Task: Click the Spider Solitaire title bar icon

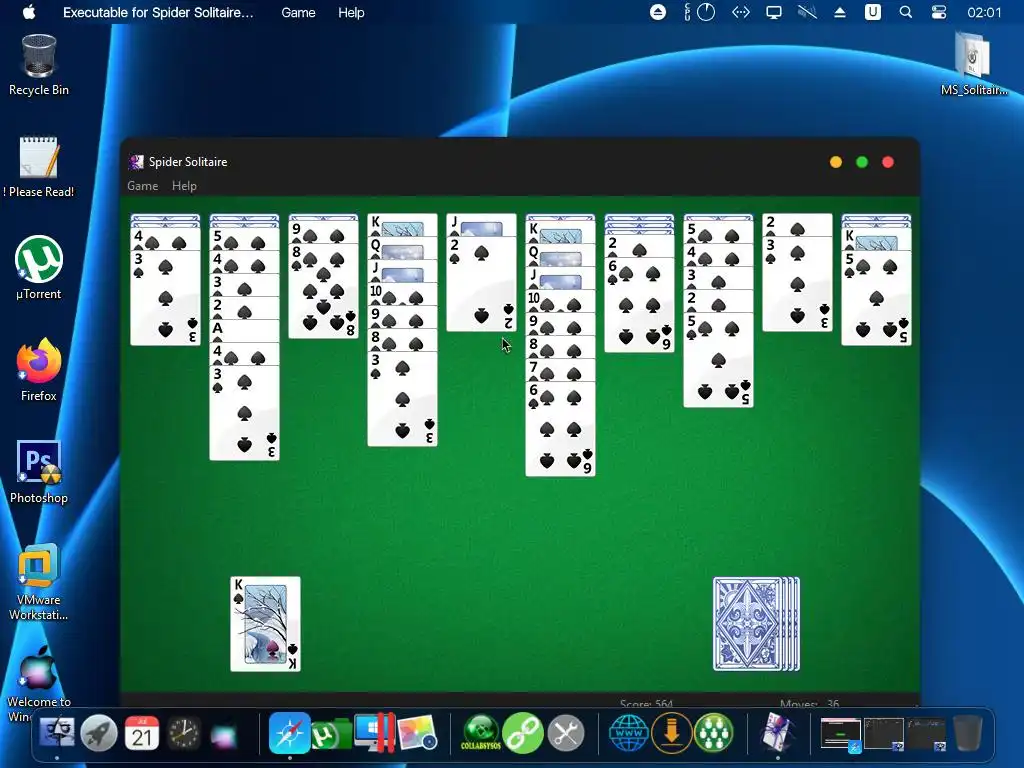Action: pos(136,162)
